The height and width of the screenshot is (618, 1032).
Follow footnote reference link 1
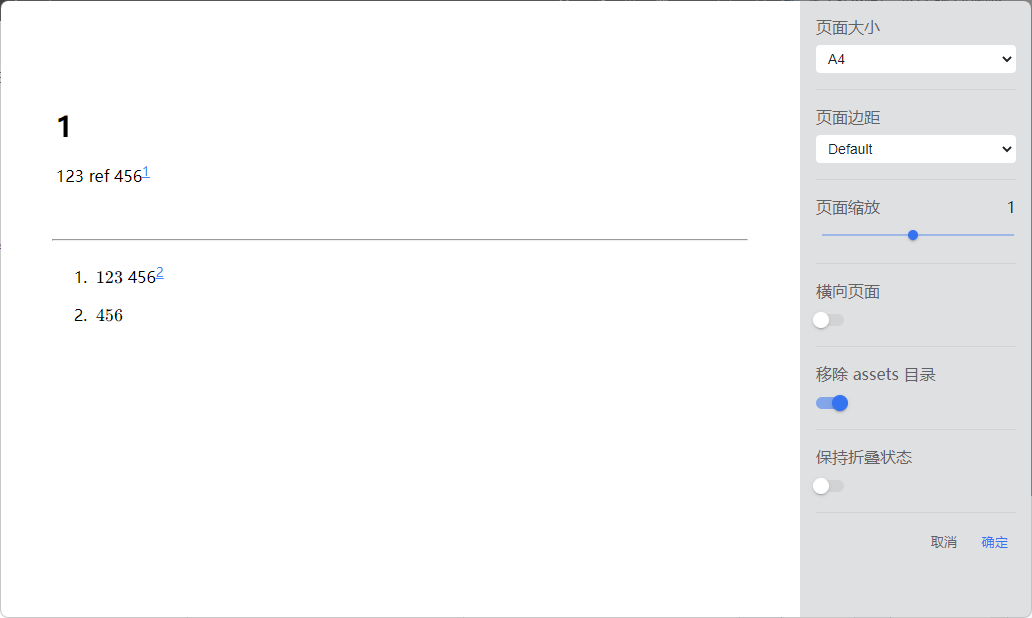(x=146, y=172)
